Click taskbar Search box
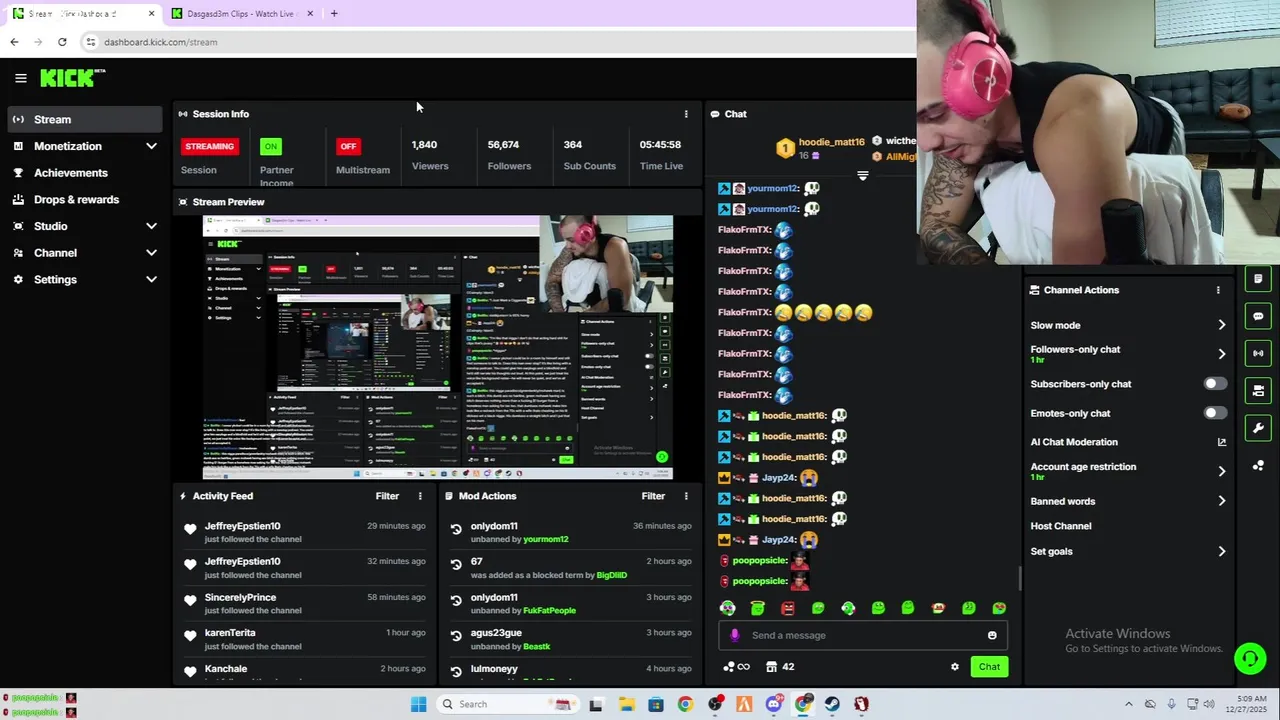The width and height of the screenshot is (1280, 720). coord(508,704)
